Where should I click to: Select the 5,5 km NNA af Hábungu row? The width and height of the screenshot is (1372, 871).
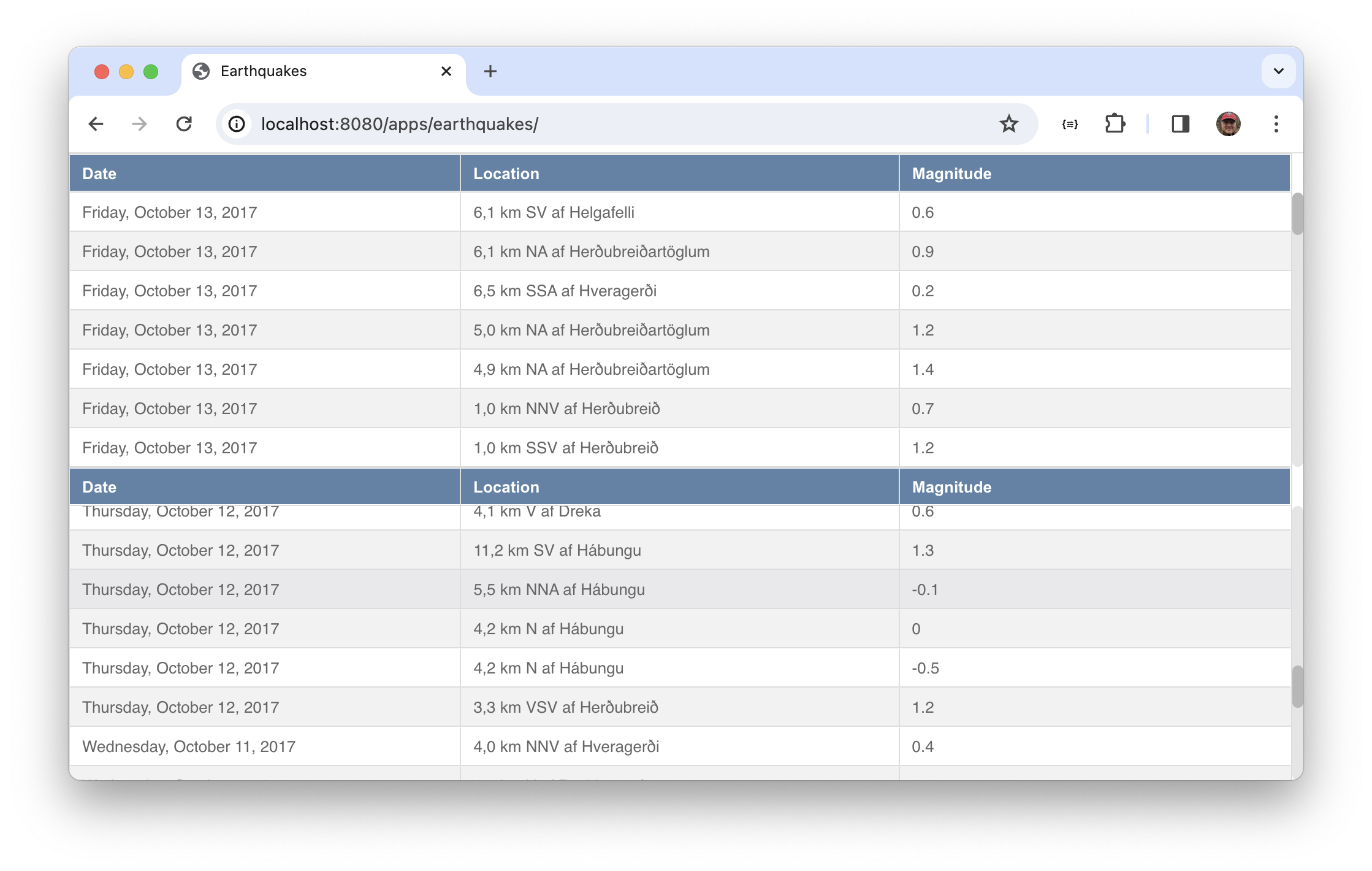pos(558,589)
